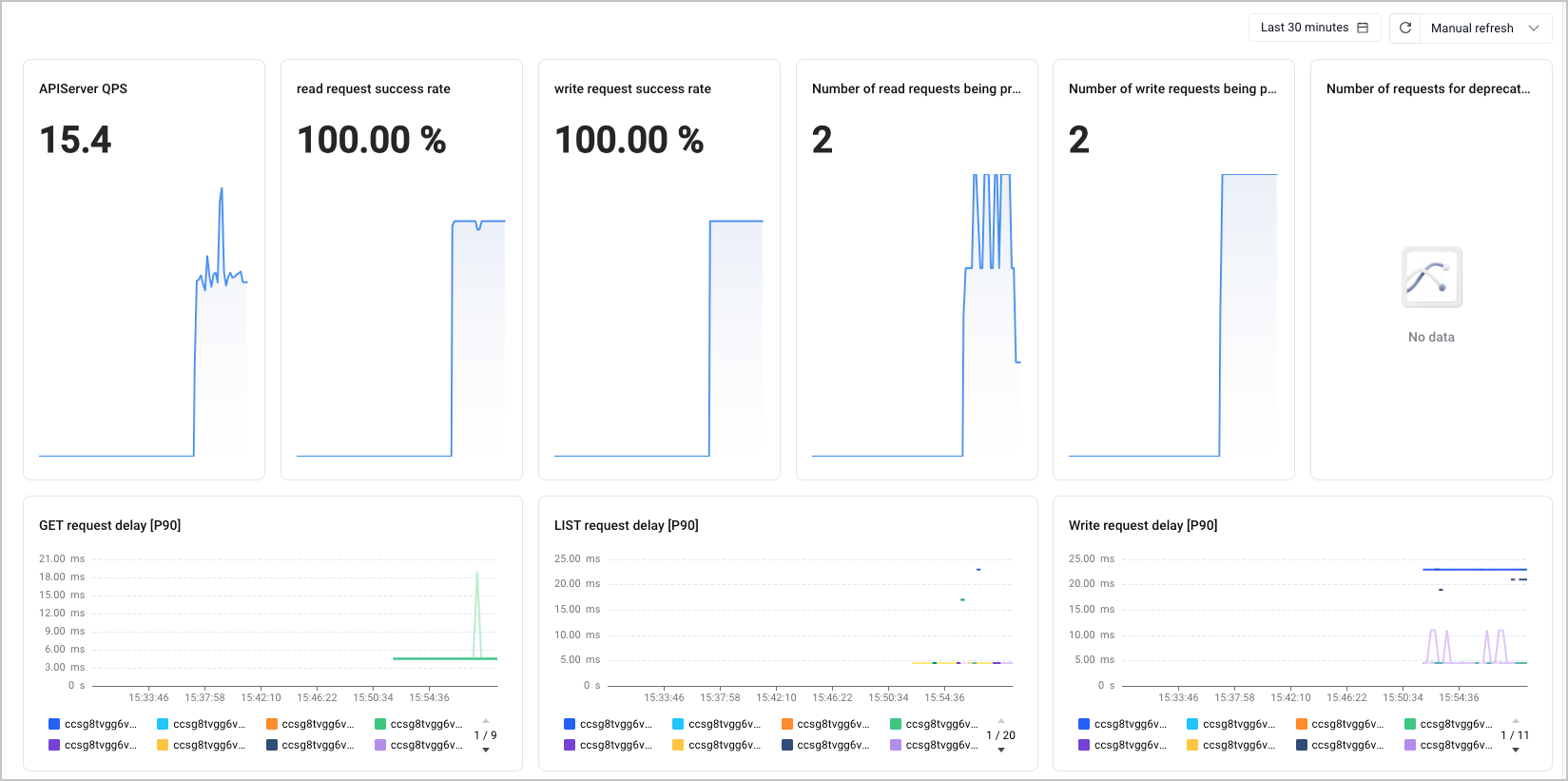
Task: Click the orange legend entry under Write request delay
Action: click(x=1340, y=724)
